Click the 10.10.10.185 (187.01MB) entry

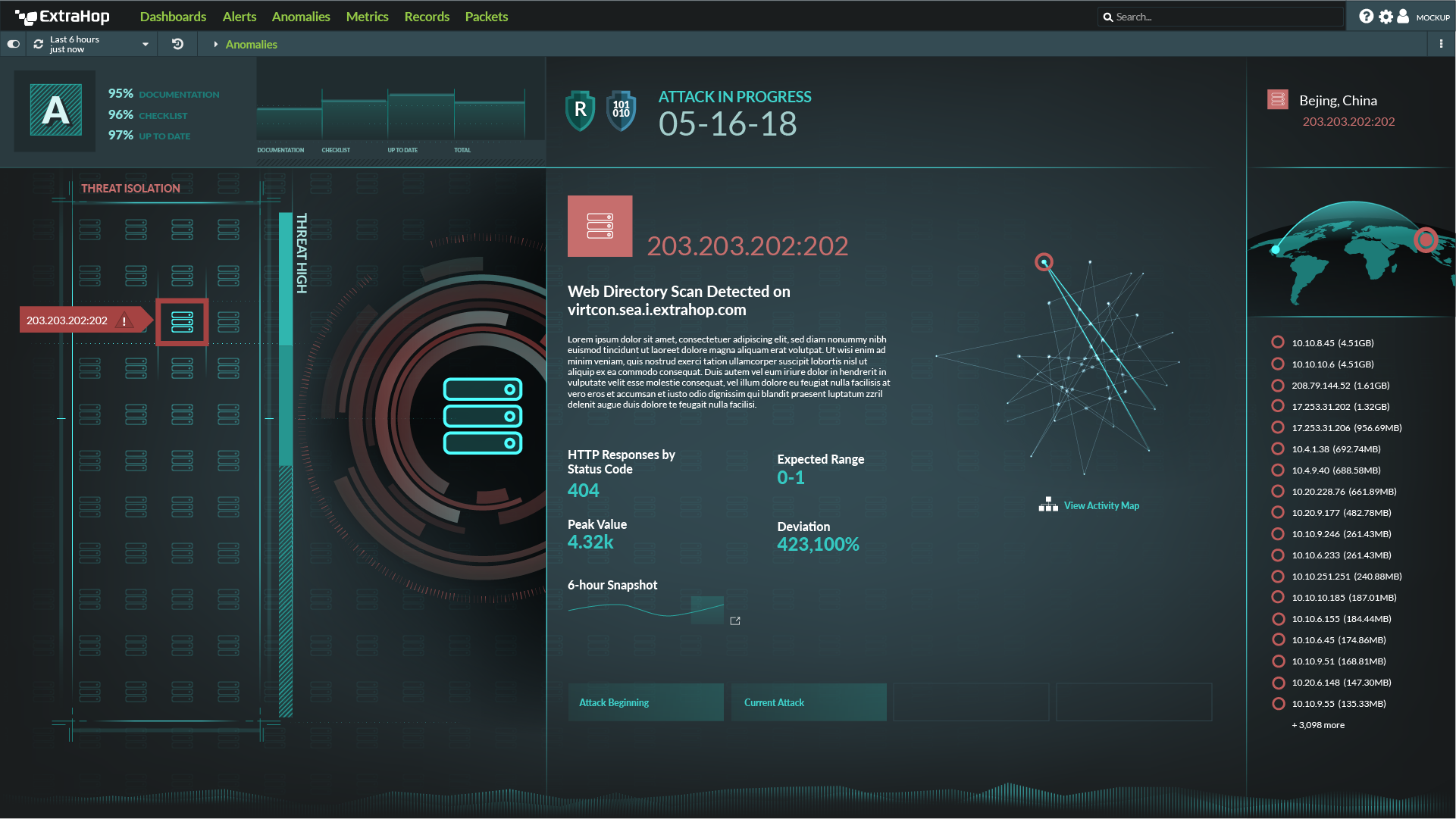(1344, 598)
